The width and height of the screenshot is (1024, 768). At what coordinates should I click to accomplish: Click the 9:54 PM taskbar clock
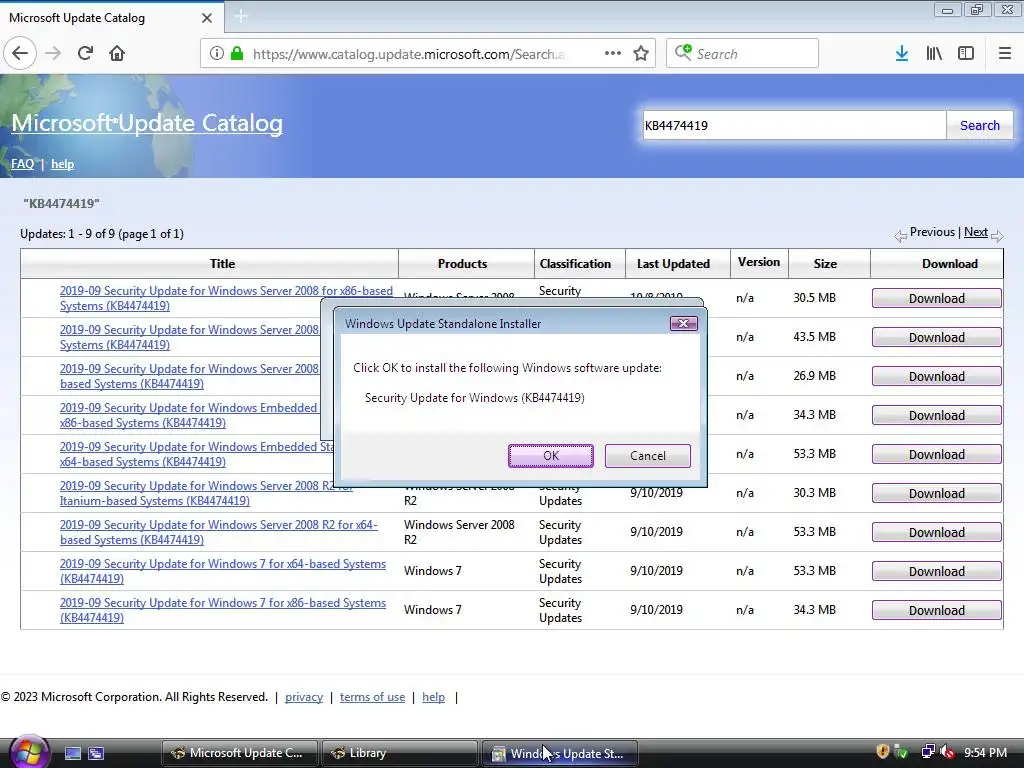pos(985,753)
